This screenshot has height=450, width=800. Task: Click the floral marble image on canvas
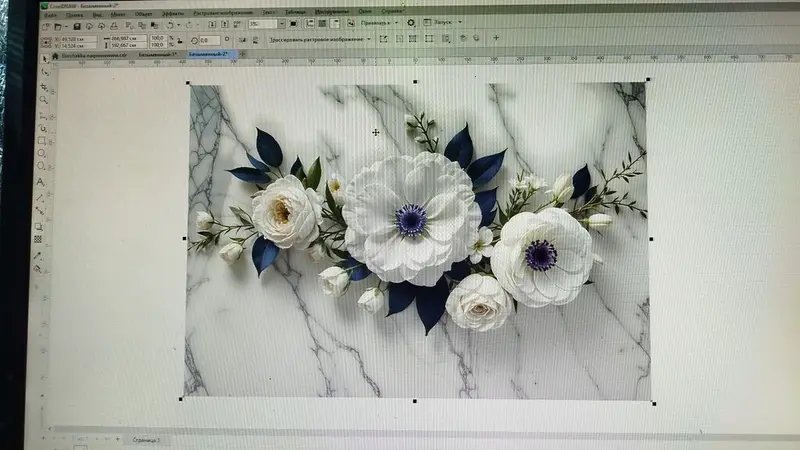click(416, 240)
